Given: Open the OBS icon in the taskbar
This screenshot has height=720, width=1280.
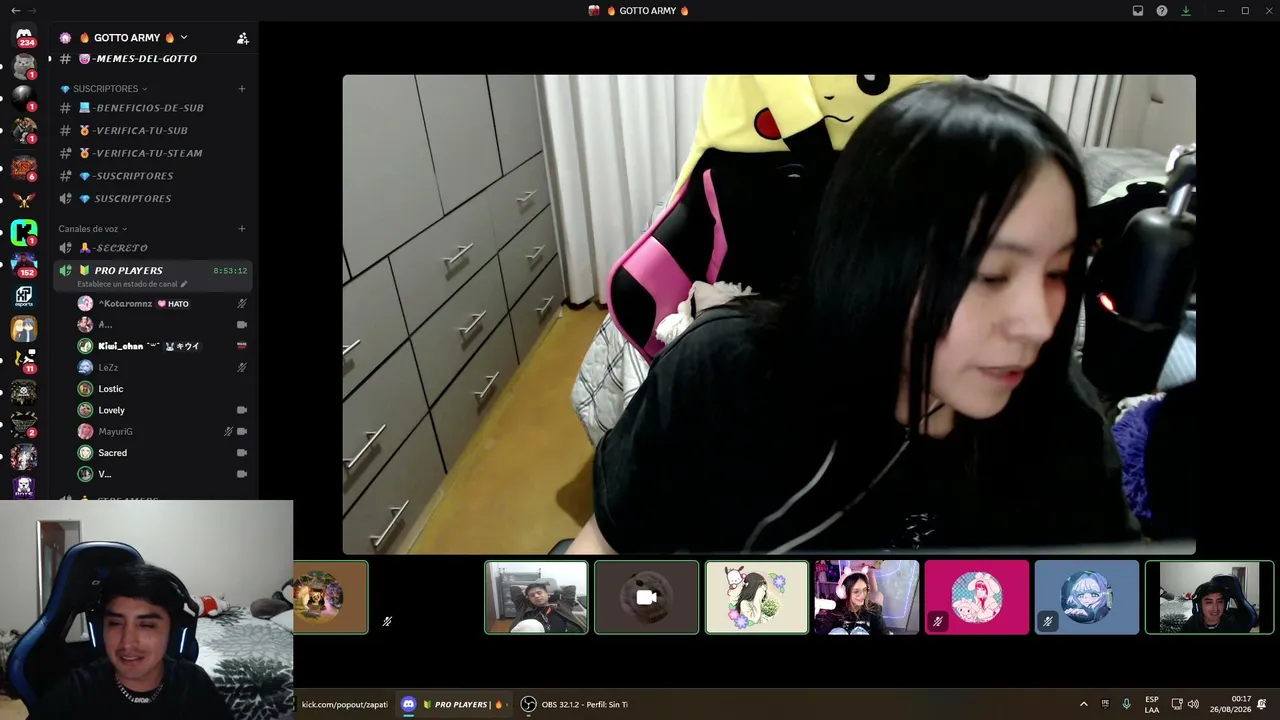Looking at the screenshot, I should [528, 704].
